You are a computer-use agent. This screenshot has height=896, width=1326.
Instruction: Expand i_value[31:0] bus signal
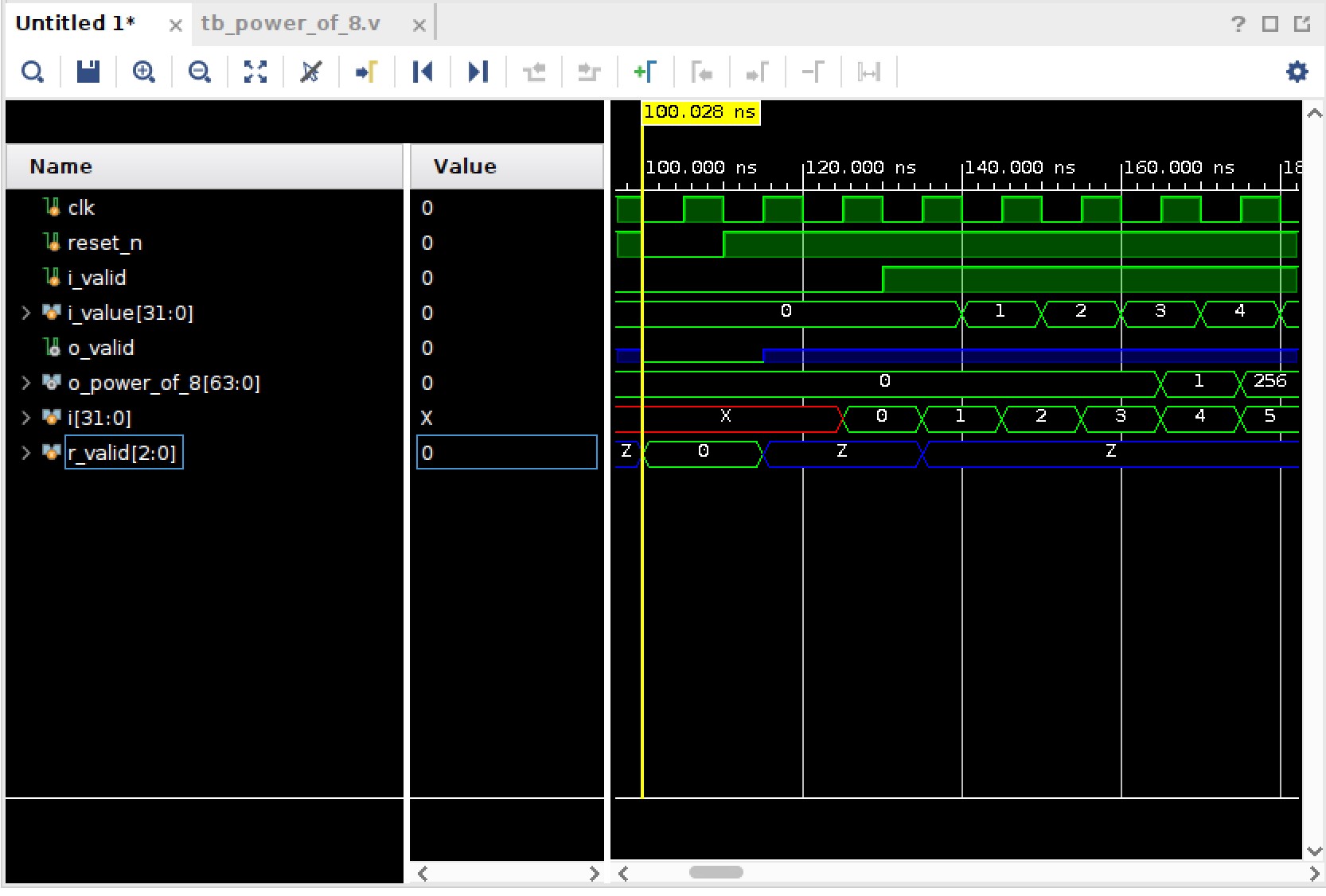[x=25, y=313]
